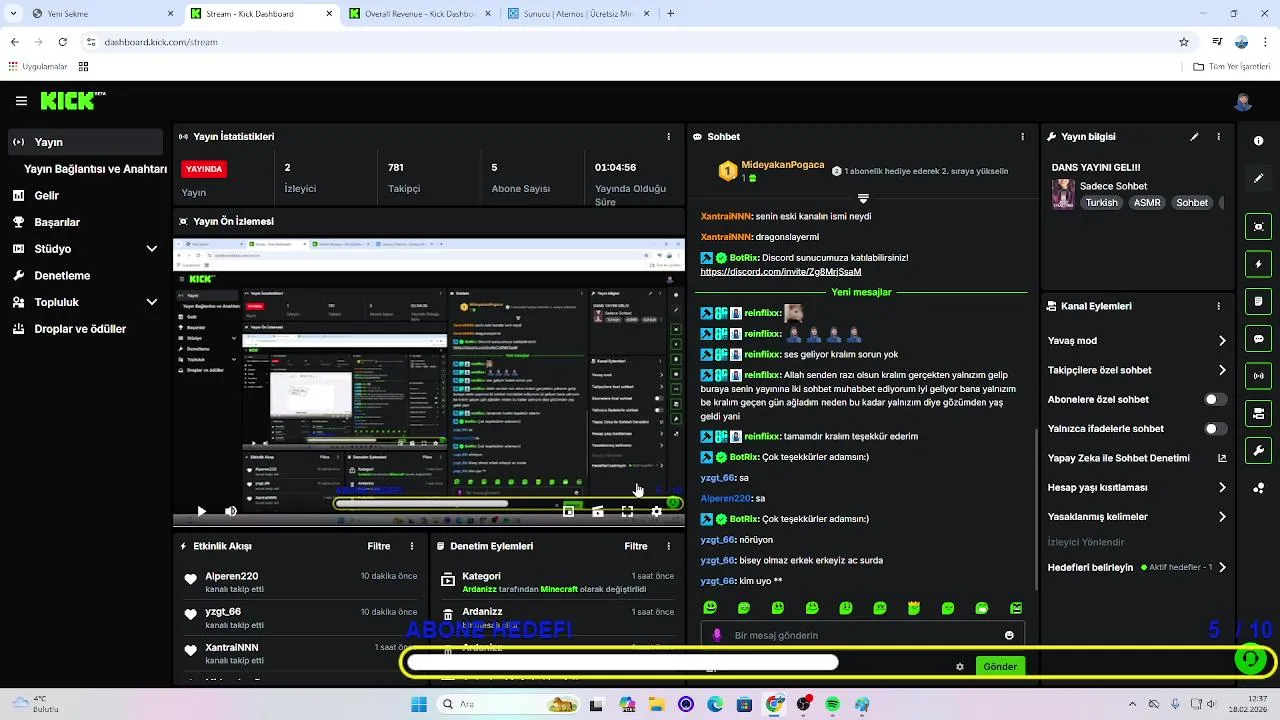This screenshot has width=1280, height=720.
Task: Open Denetleme in the sidebar
Action: click(85, 275)
